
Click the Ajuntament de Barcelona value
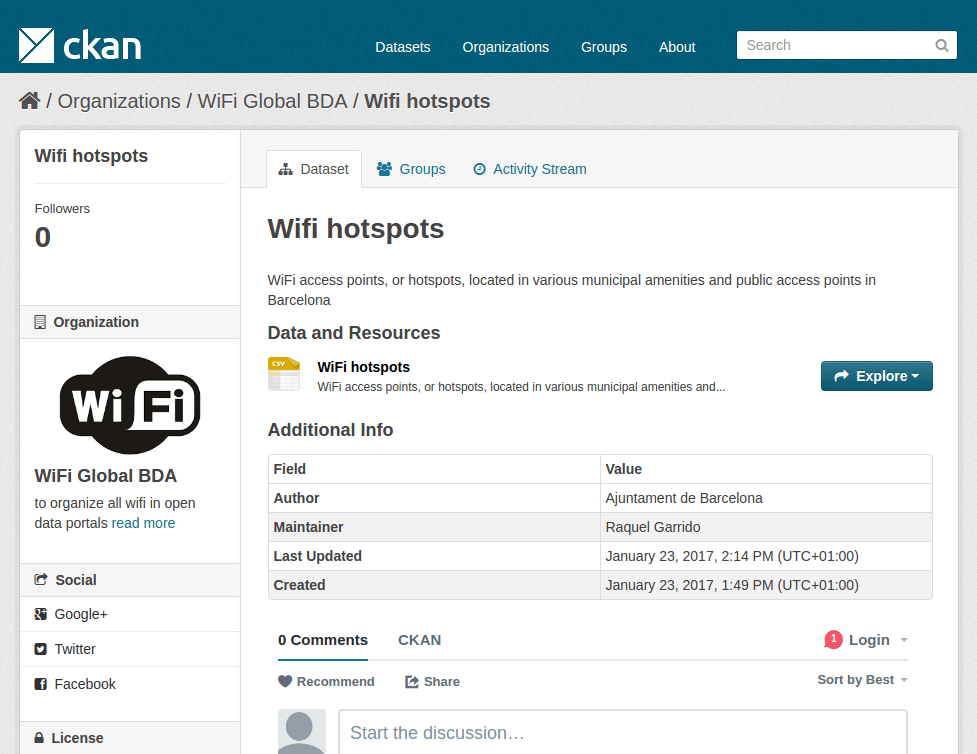point(684,498)
